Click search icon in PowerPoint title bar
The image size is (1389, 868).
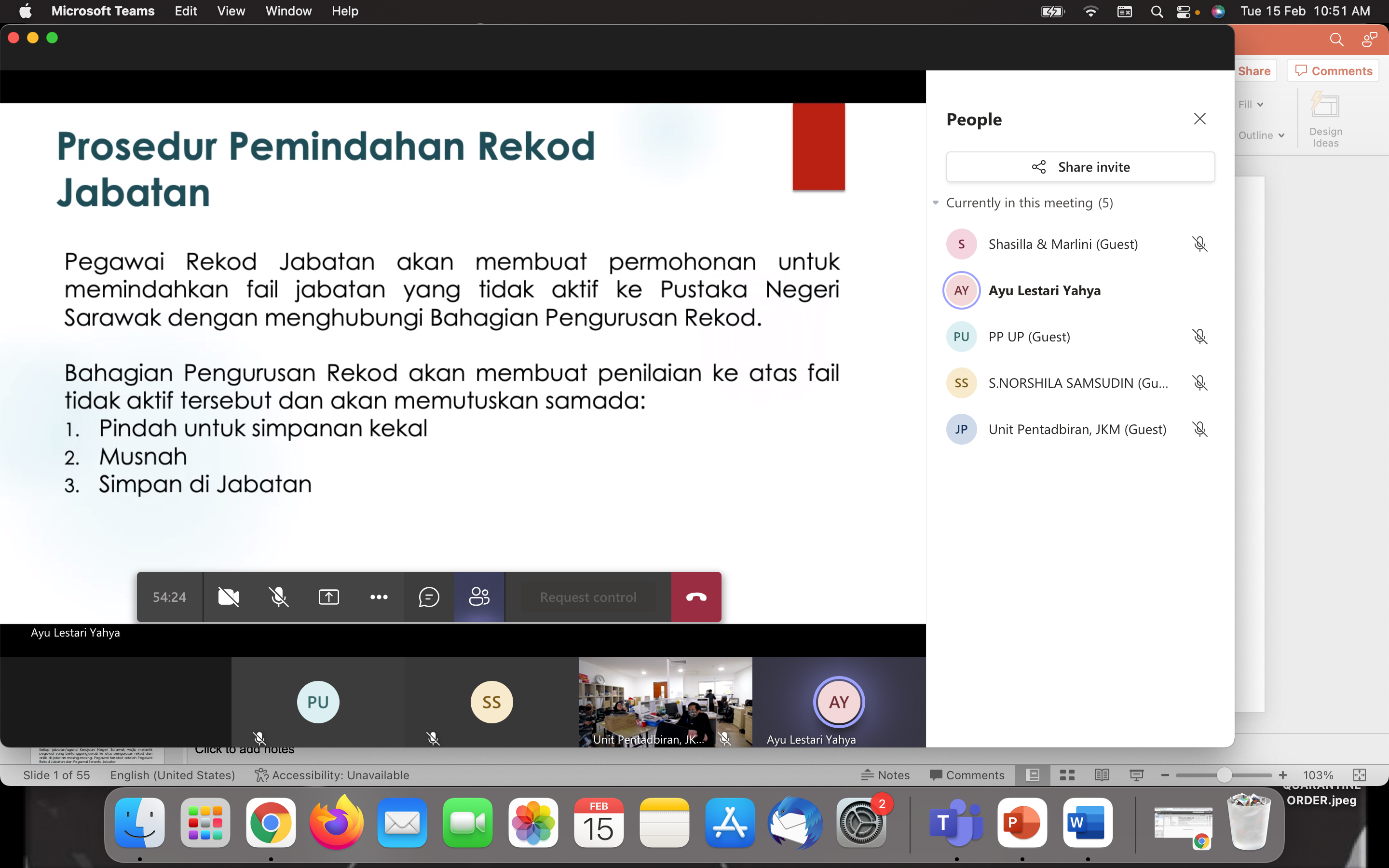coord(1337,39)
